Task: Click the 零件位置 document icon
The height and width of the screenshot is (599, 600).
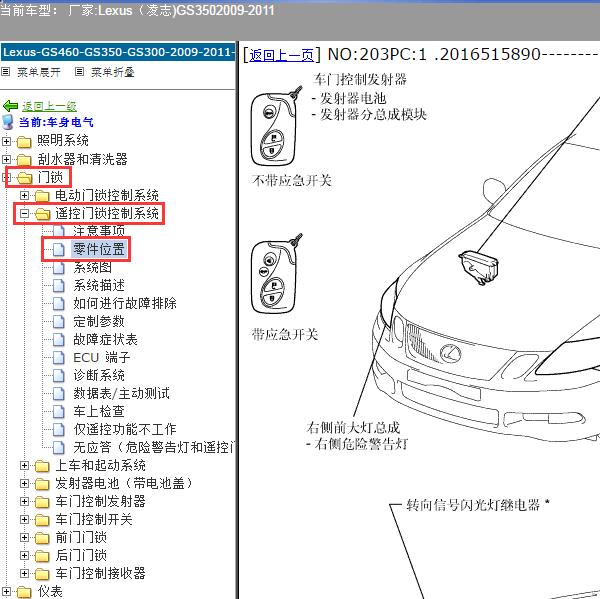Action: coord(59,250)
